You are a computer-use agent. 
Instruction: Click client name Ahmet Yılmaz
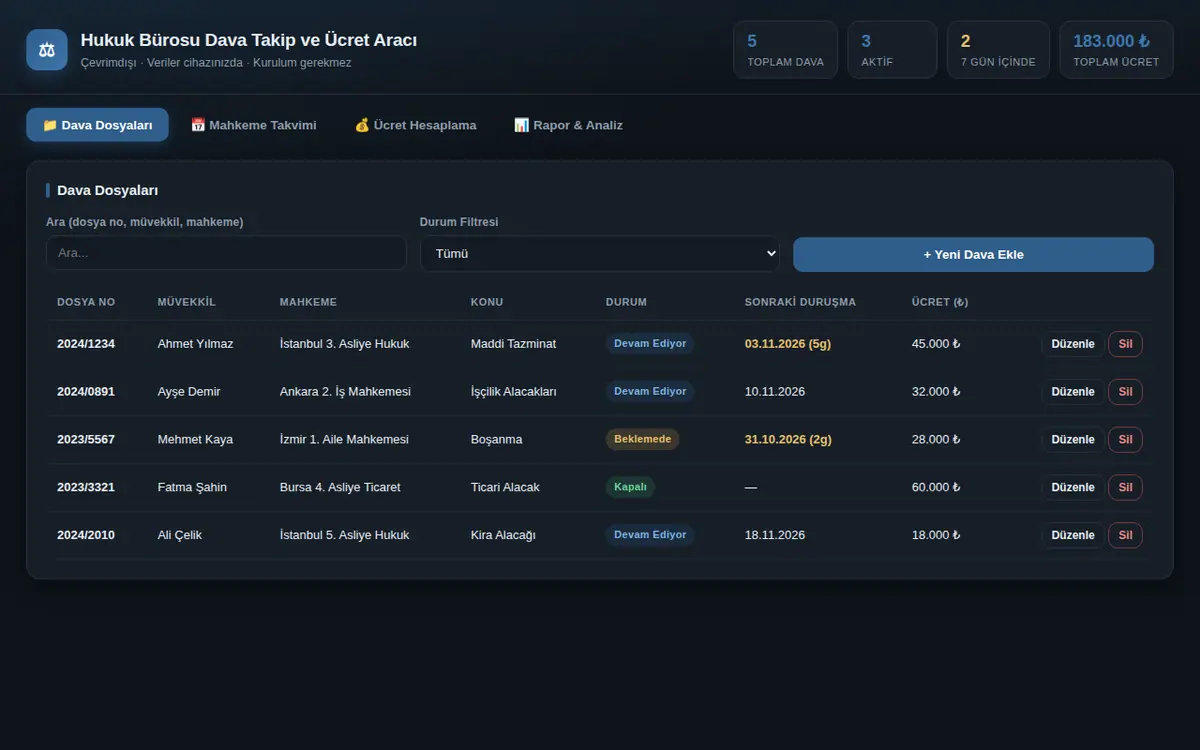point(195,344)
